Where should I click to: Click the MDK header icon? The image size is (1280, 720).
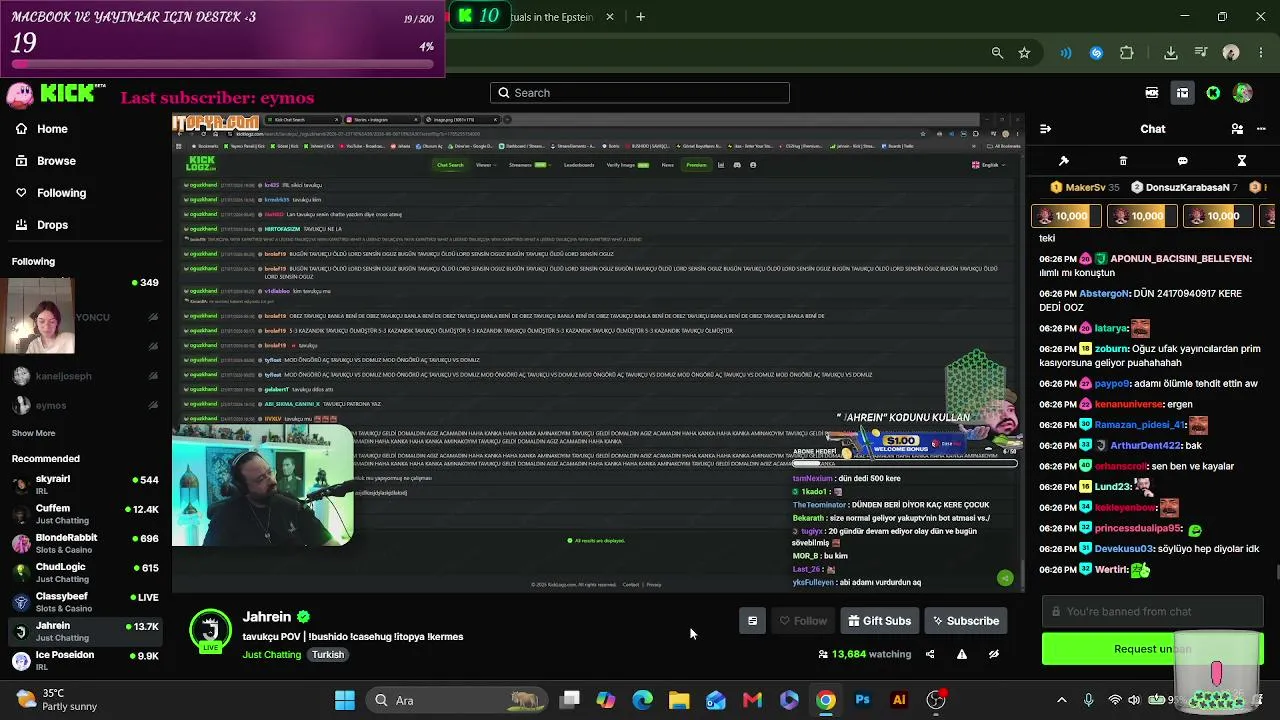(1152, 93)
